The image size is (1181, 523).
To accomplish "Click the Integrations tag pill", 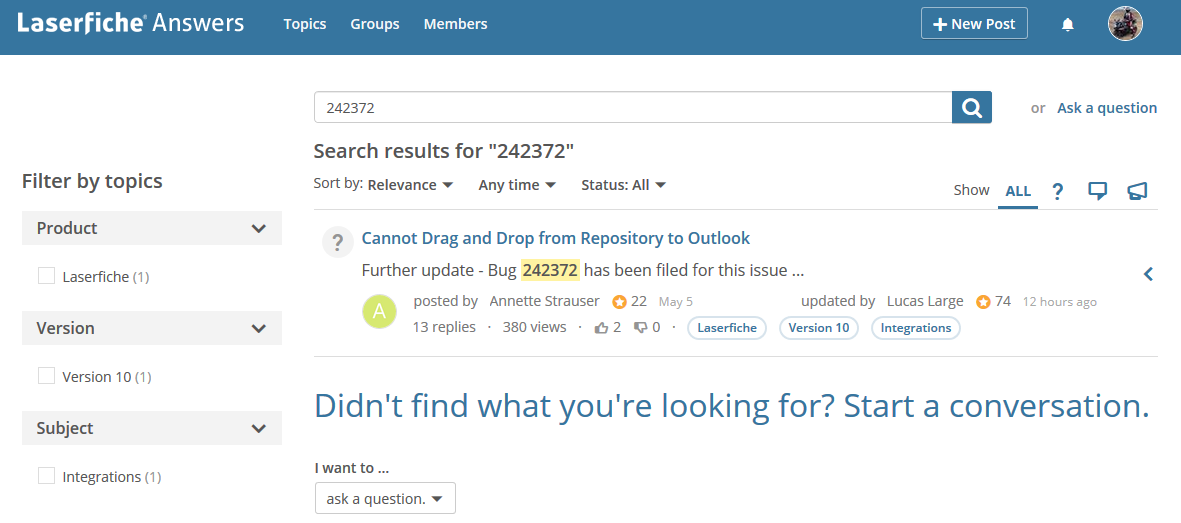I will click(916, 328).
